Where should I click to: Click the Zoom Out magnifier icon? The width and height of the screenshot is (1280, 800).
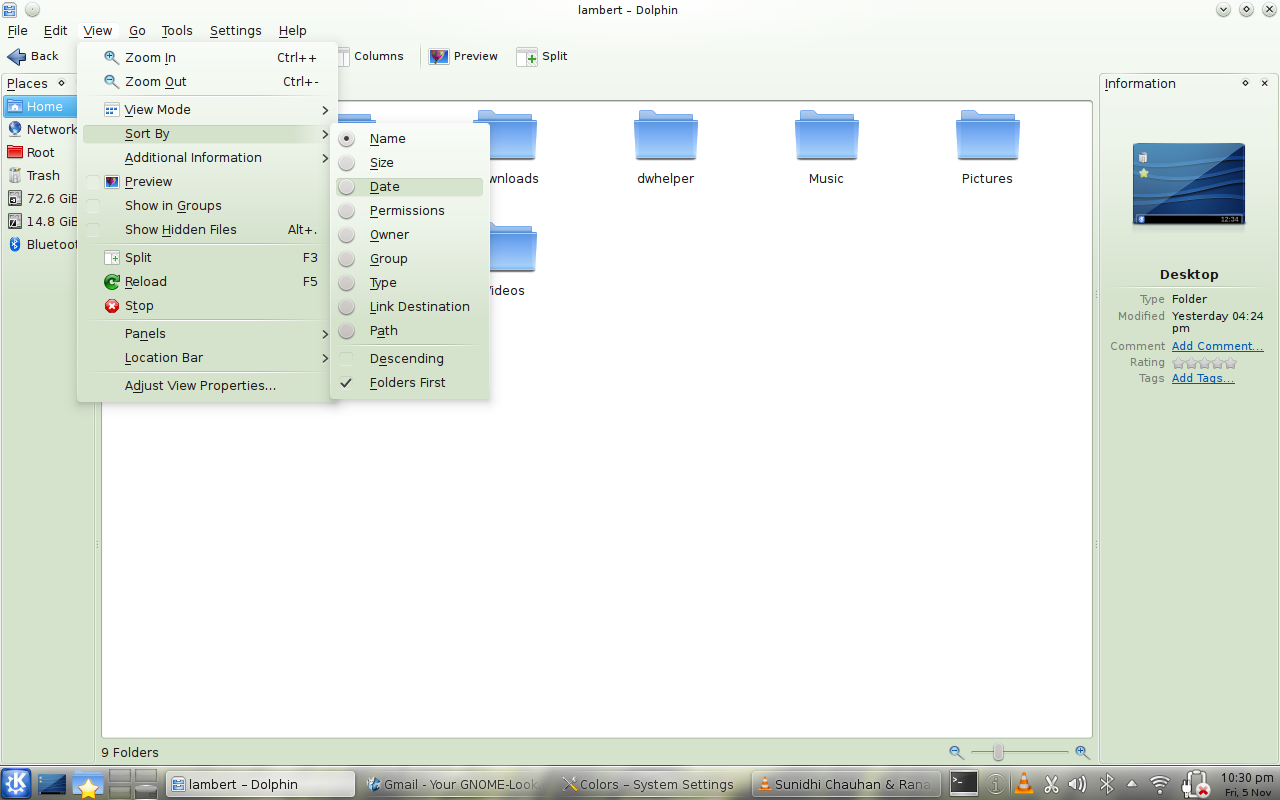click(112, 82)
